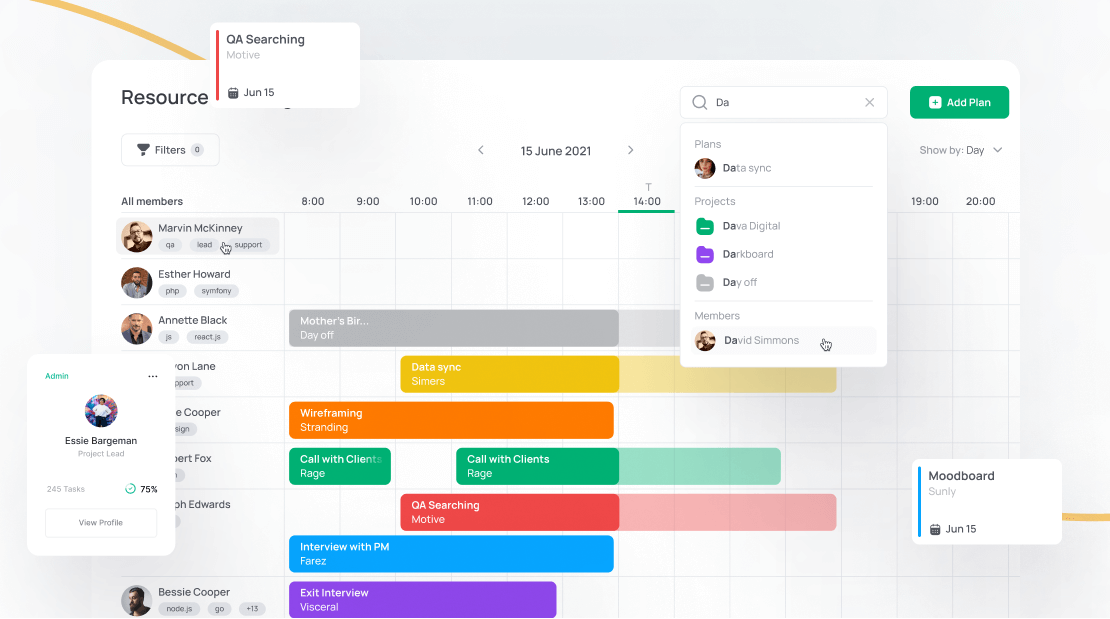Click the grey Day off folder icon
Screen dimensions: 1110x619
pyautogui.click(x=704, y=283)
